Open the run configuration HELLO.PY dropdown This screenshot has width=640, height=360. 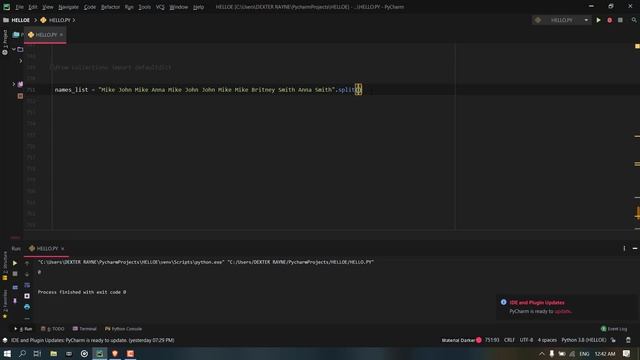[562, 20]
